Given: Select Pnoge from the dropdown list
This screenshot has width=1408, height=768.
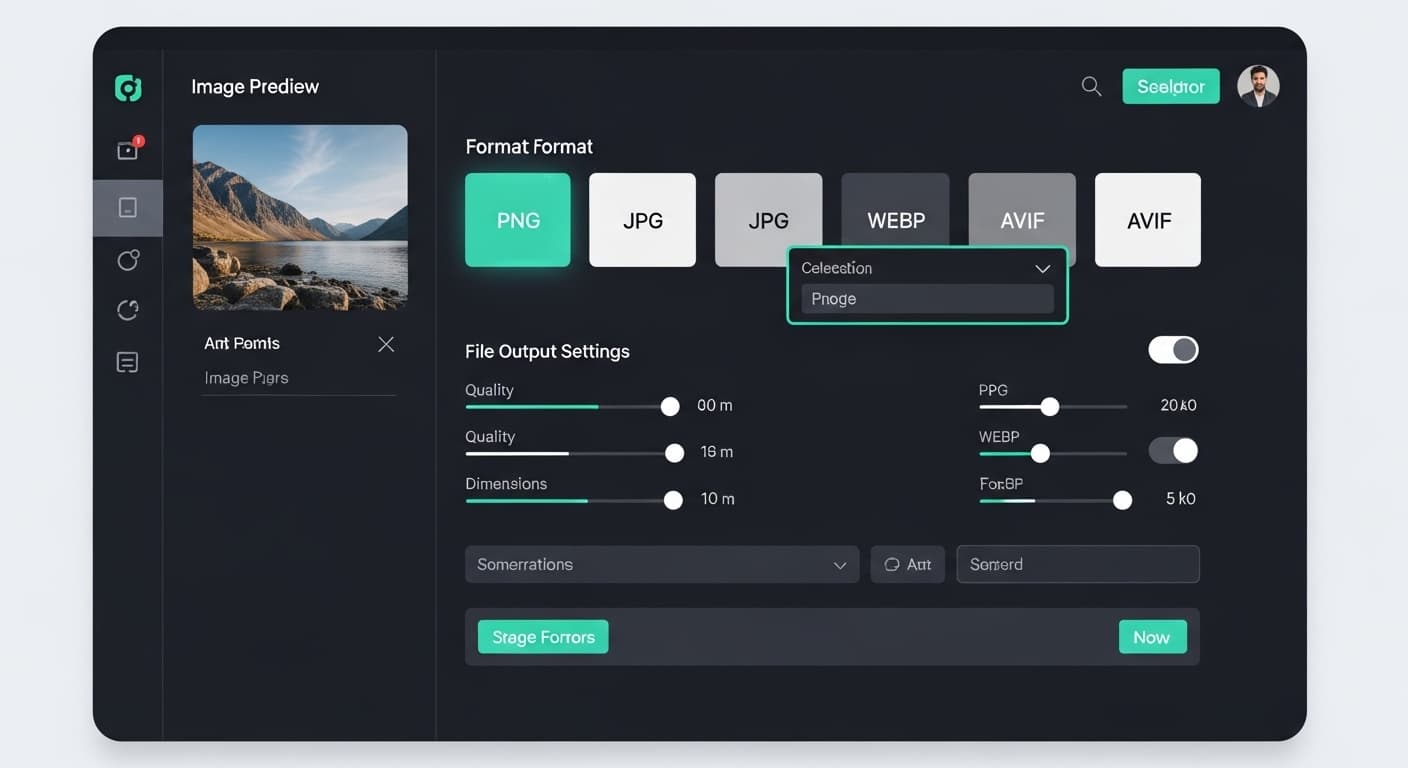Looking at the screenshot, I should 926,298.
